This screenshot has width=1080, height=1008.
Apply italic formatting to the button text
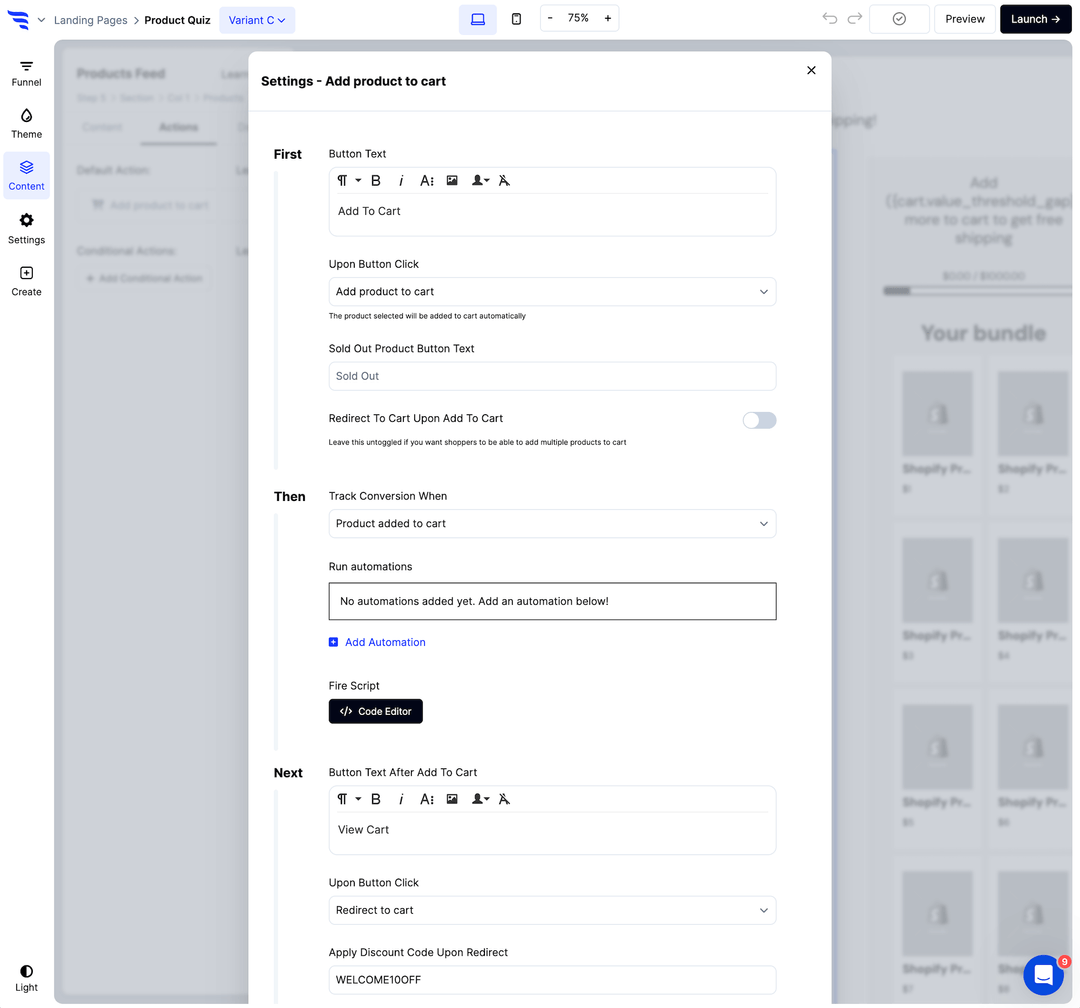click(x=401, y=180)
